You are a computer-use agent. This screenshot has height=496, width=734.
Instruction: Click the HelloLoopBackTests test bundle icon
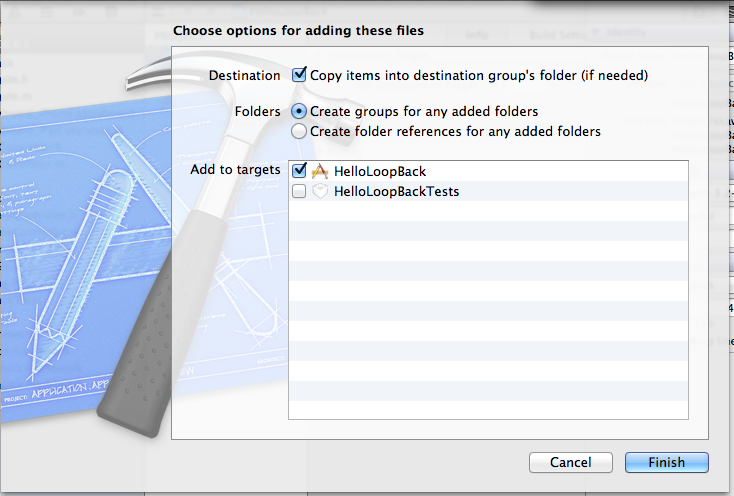pyautogui.click(x=320, y=191)
